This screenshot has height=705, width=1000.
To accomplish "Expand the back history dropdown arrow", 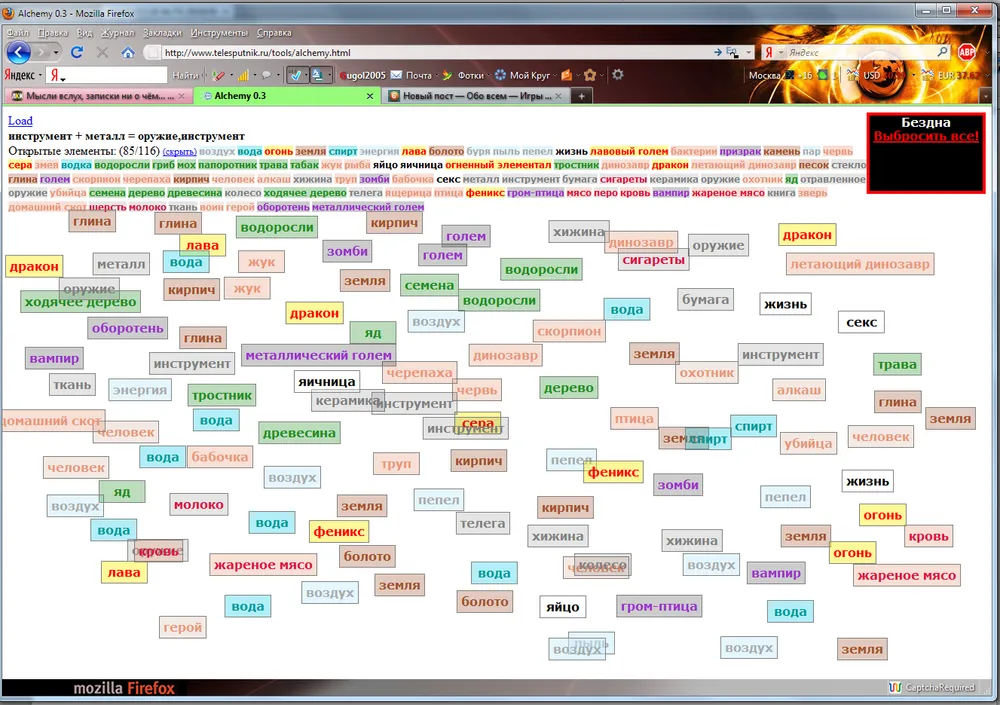I will 56,52.
